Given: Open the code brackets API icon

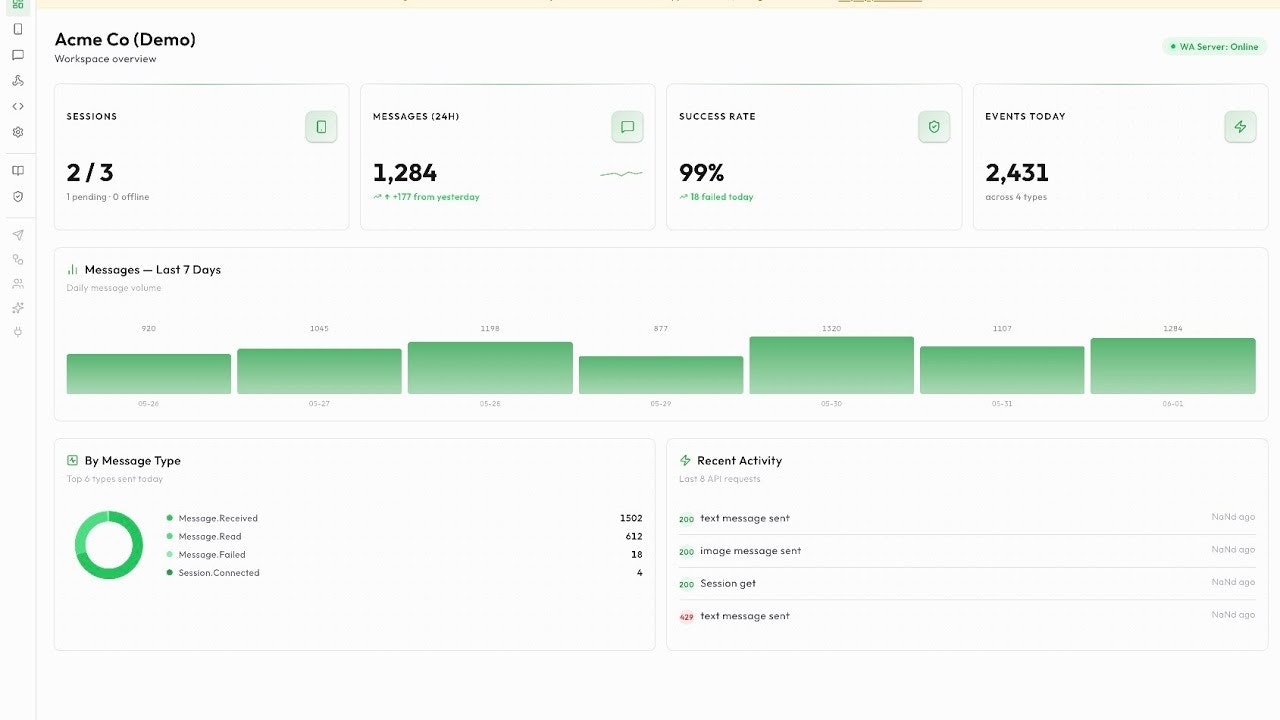Looking at the screenshot, I should pos(18,106).
